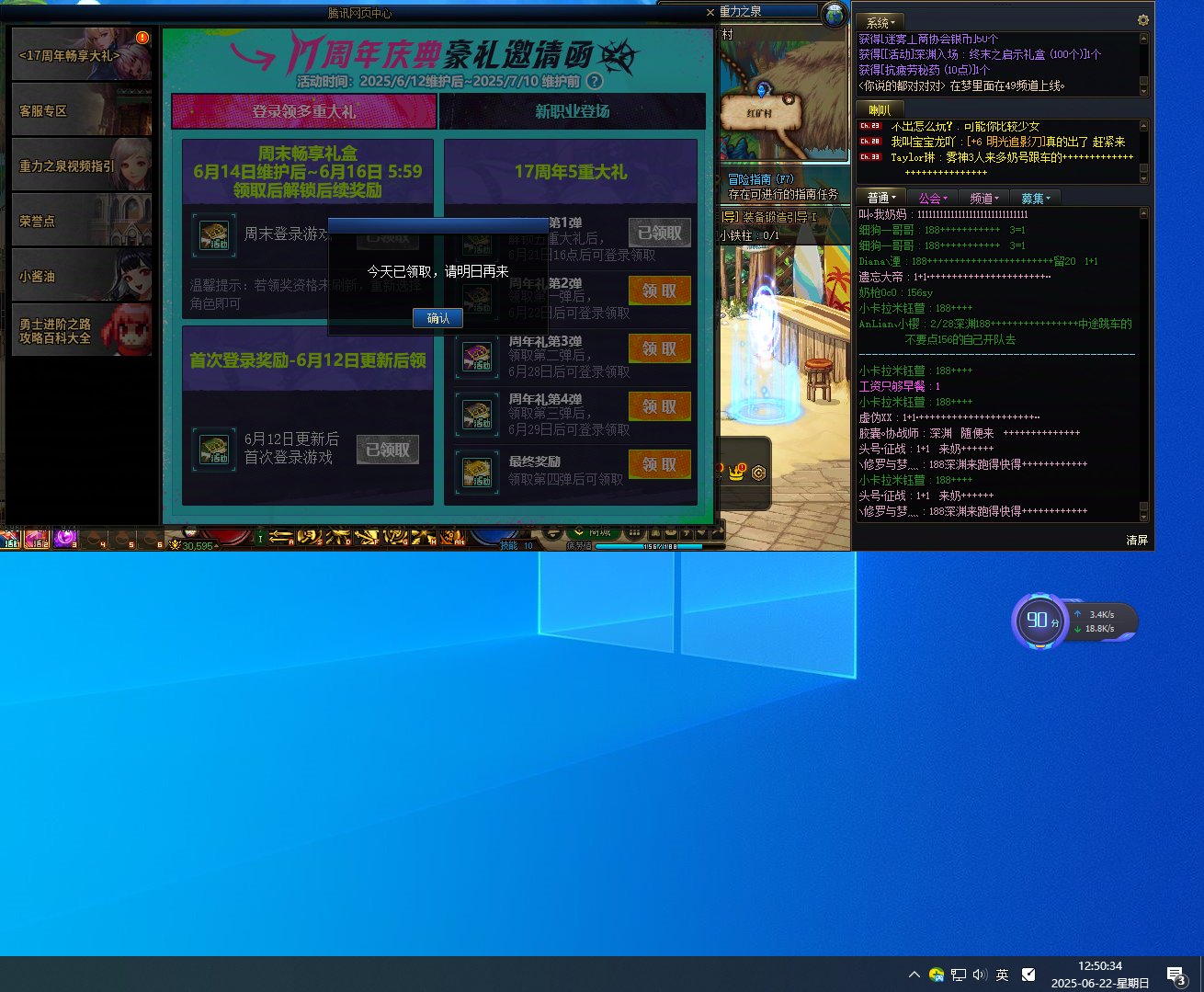Viewport: 1204px width, 992px height.
Task: Click chat message 工资只够早餐
Action: [x=900, y=386]
